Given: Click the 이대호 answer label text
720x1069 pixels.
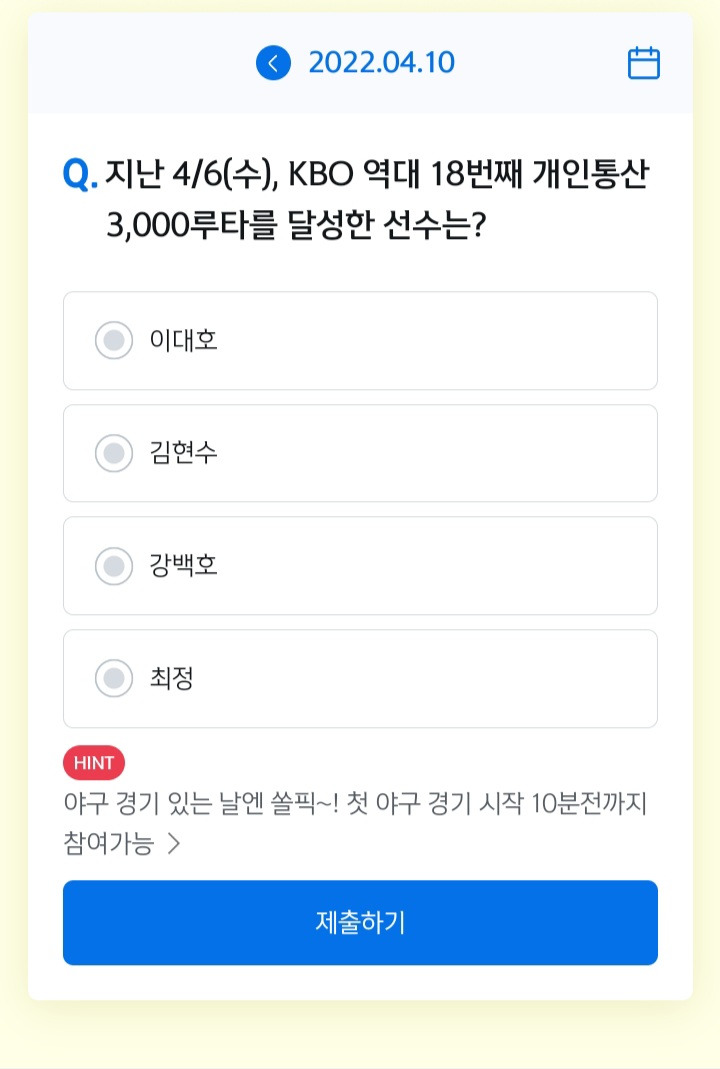Looking at the screenshot, I should click(x=183, y=340).
